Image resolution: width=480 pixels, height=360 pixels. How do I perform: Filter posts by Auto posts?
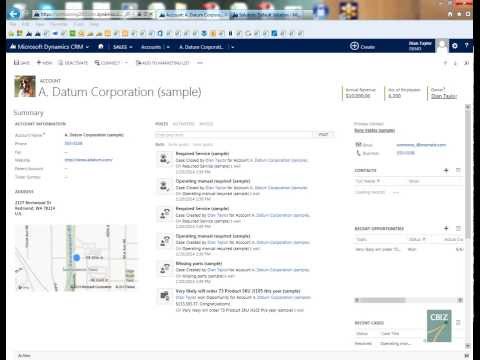178,144
